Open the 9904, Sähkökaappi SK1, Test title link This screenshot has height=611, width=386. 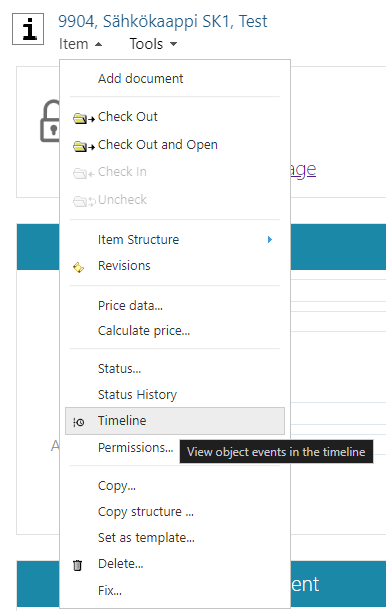point(162,21)
